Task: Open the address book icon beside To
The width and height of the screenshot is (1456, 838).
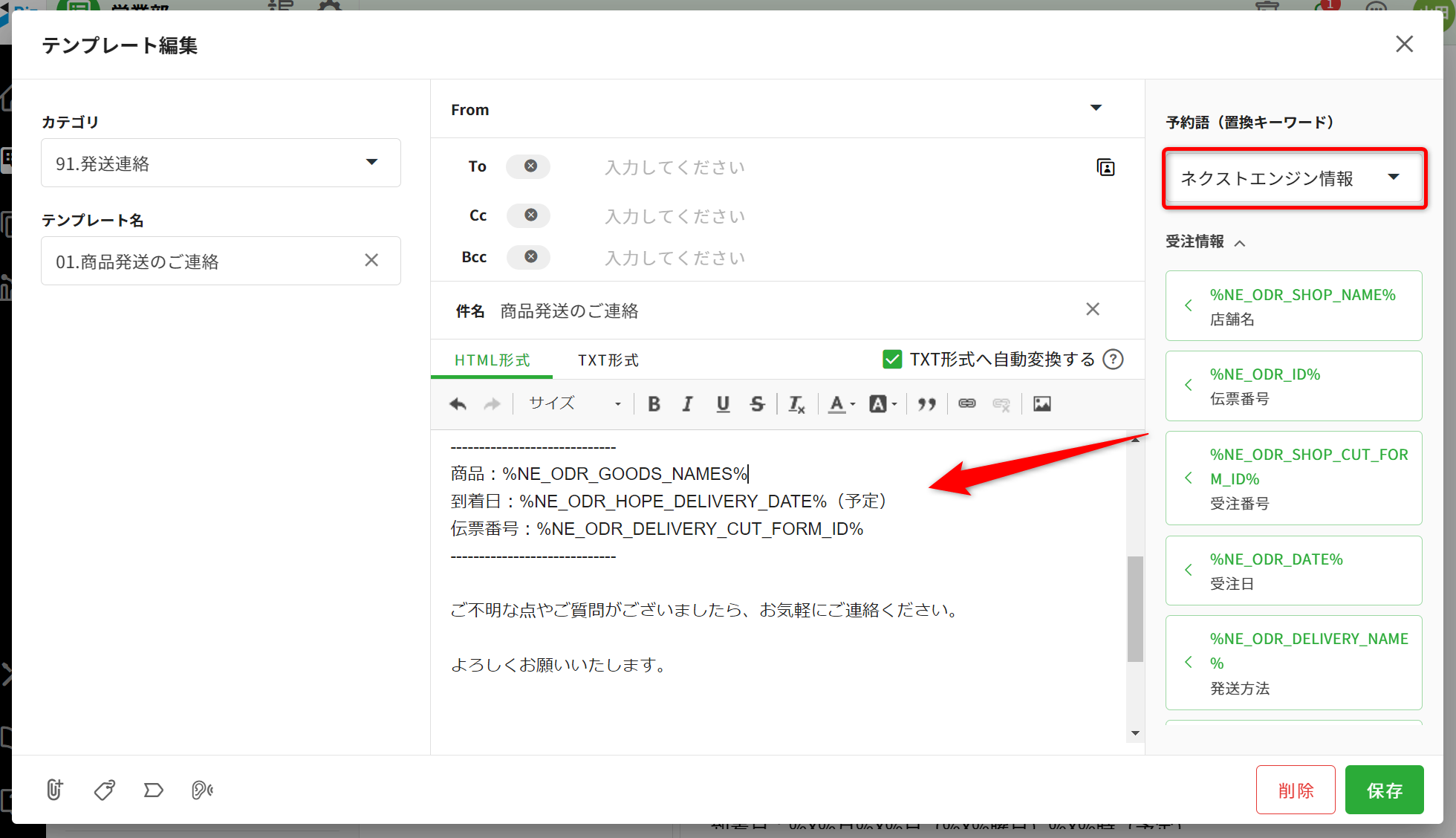Action: tap(1105, 167)
